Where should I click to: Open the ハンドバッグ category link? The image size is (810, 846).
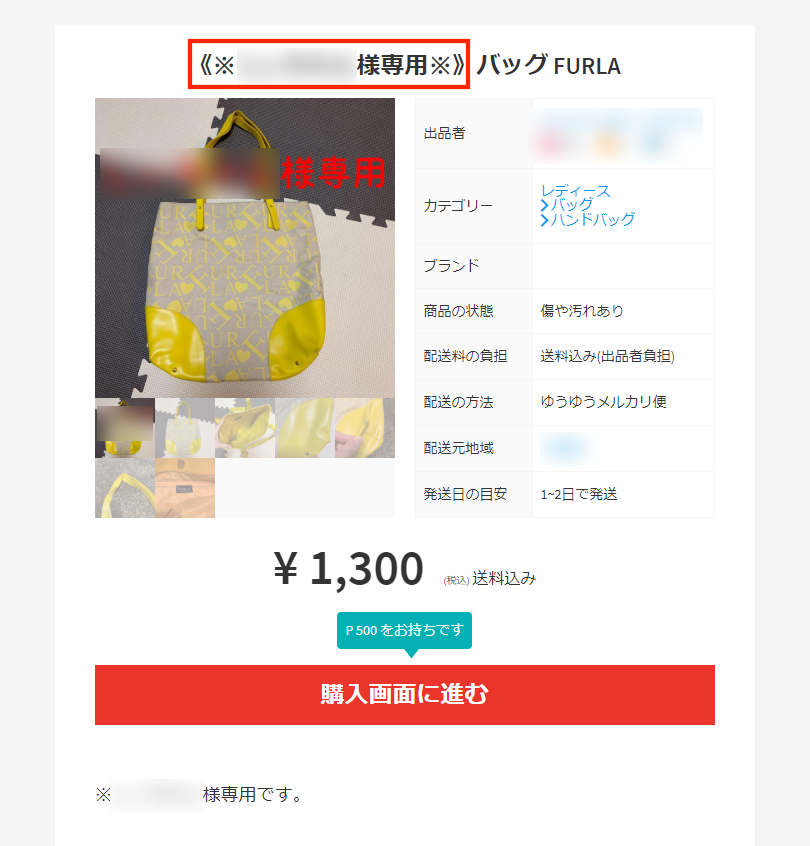click(x=592, y=219)
